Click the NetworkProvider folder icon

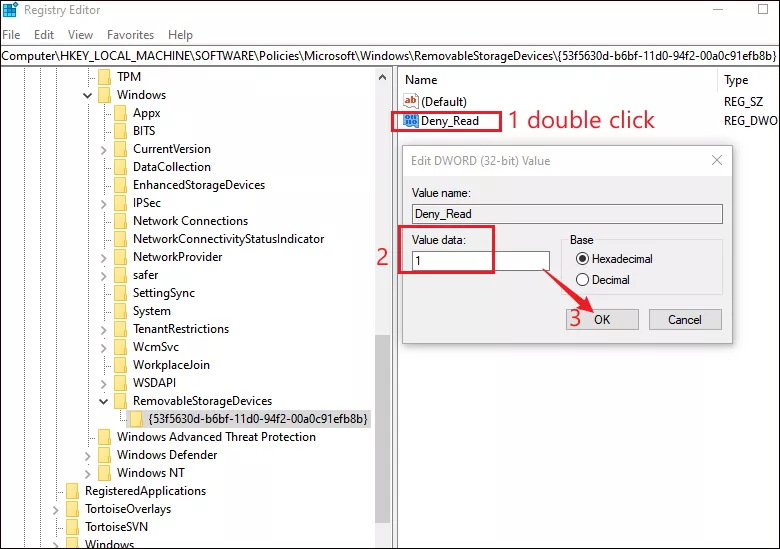pyautogui.click(x=120, y=257)
